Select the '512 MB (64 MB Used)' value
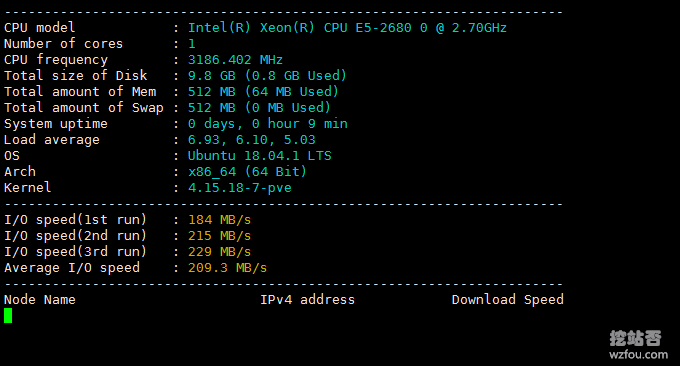 pyautogui.click(x=263, y=92)
